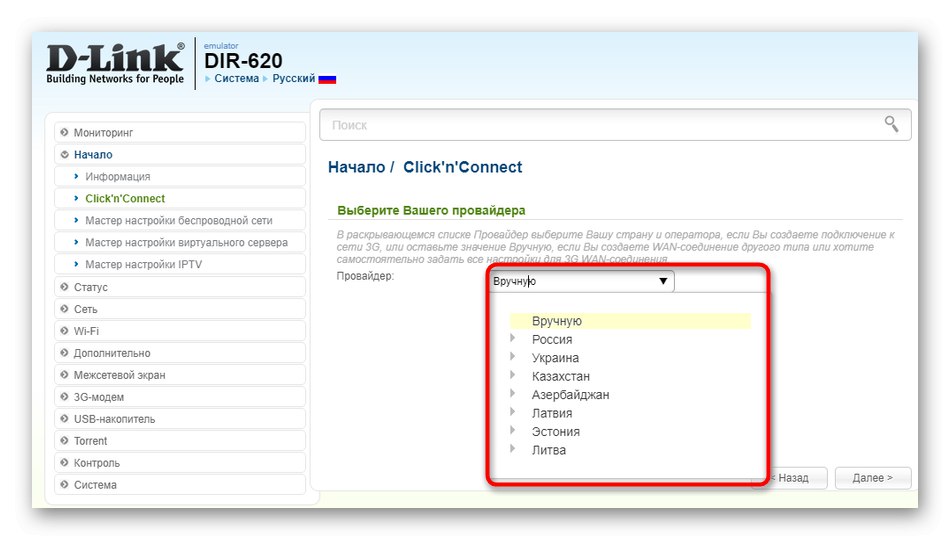Collapse the Начало sidebar section
This screenshot has height=540, width=950.
[x=180, y=155]
